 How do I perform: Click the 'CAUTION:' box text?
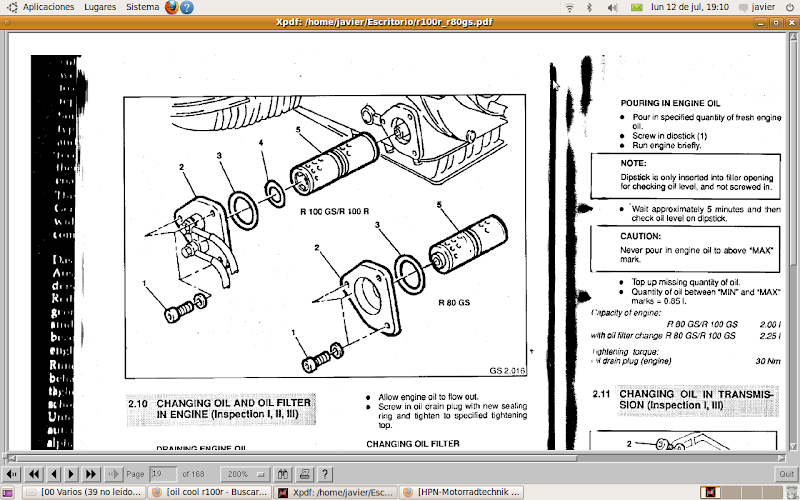point(640,236)
